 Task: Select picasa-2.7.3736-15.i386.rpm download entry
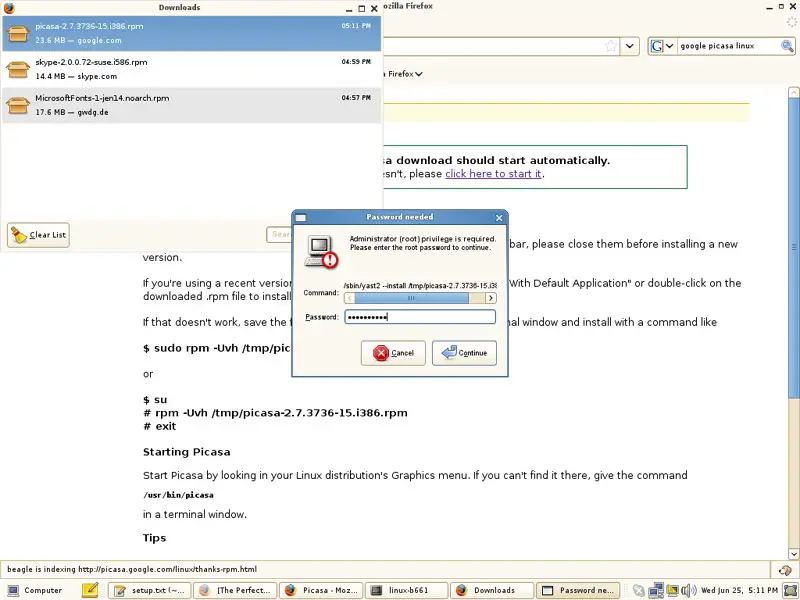click(191, 33)
